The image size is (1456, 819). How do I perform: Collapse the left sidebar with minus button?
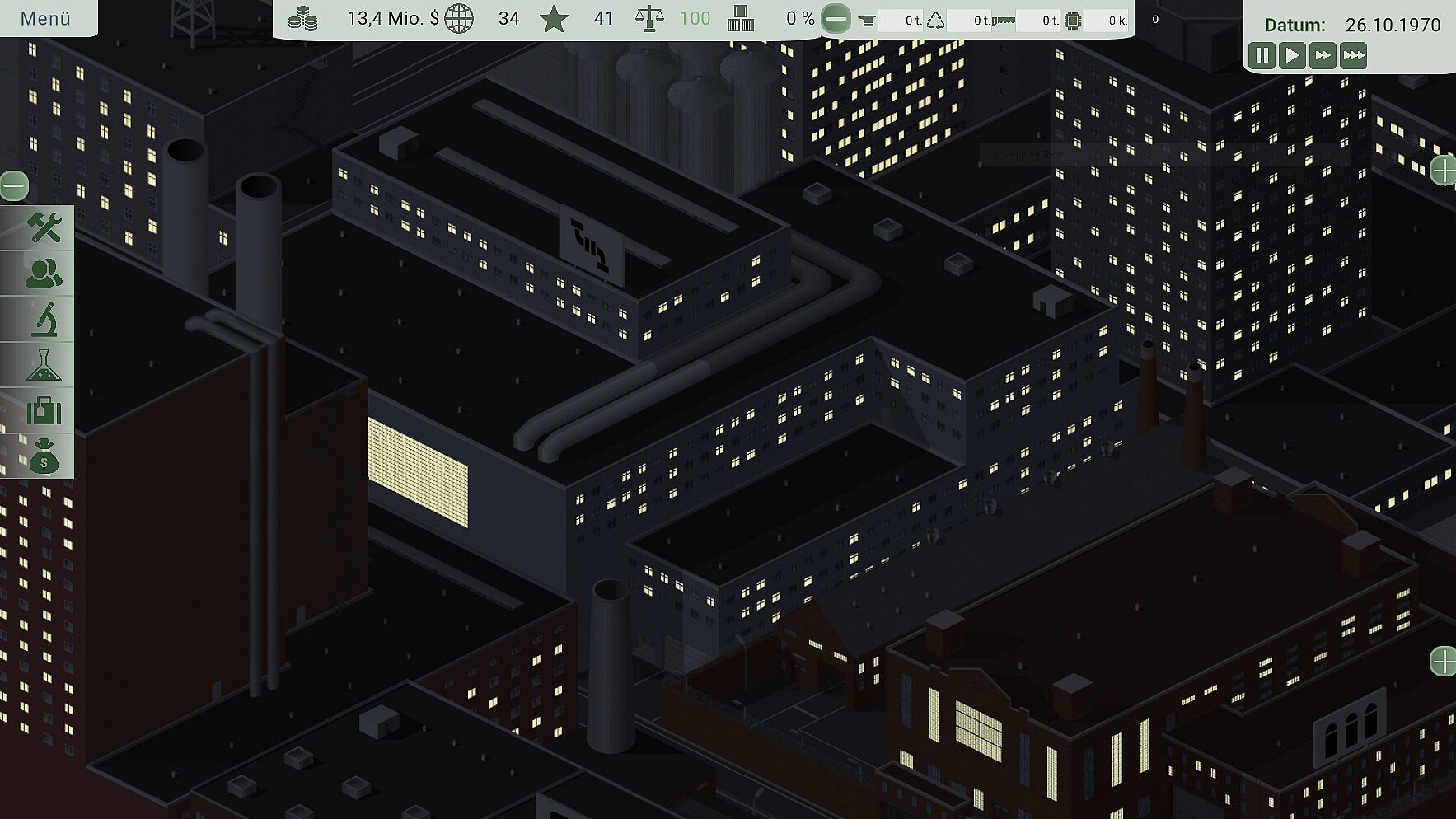coord(14,185)
